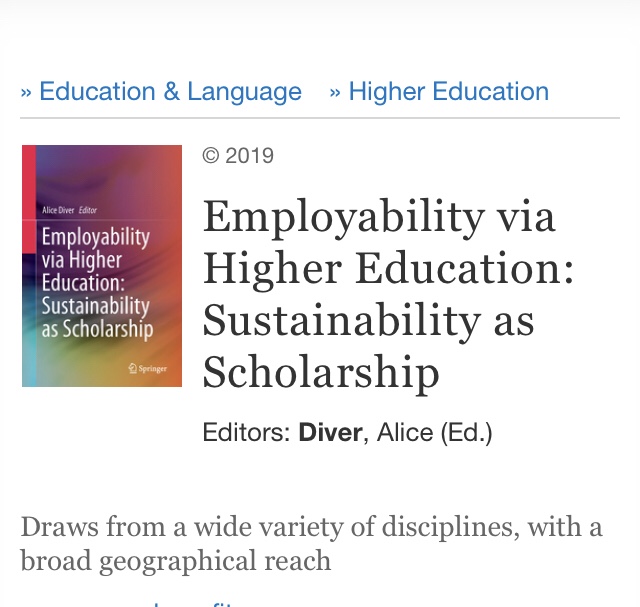Click the white title text on book cover
Screen dimensions: 640x607
point(96,283)
